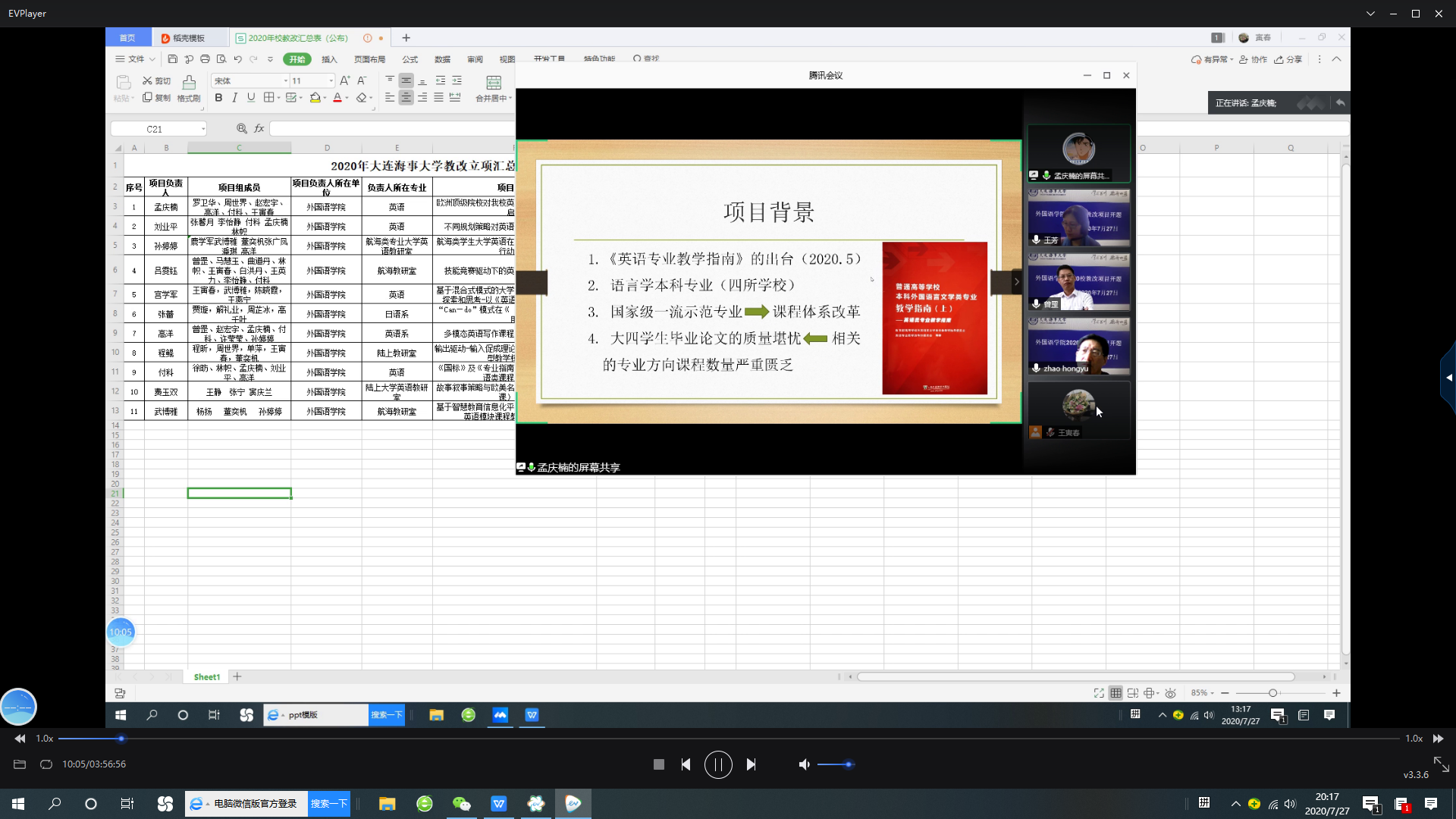Open the font name dropdown (宋体)
Image resolution: width=1456 pixels, height=819 pixels.
click(285, 80)
